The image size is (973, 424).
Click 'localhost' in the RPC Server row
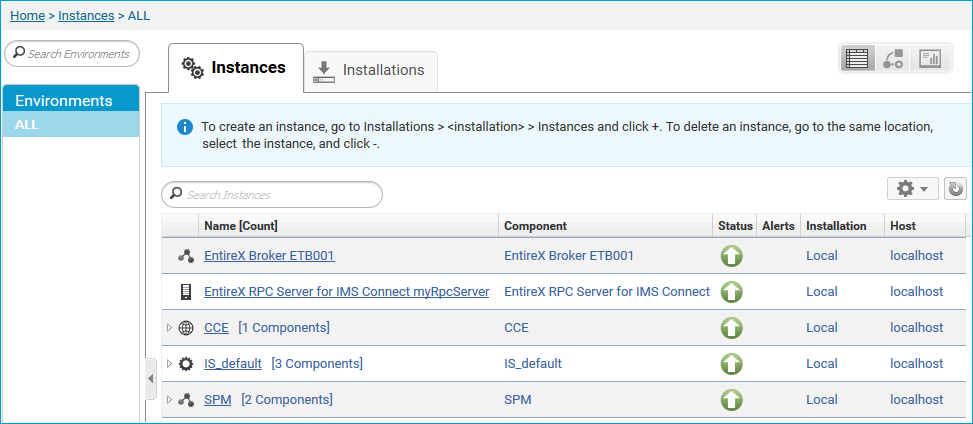pyautogui.click(x=917, y=292)
